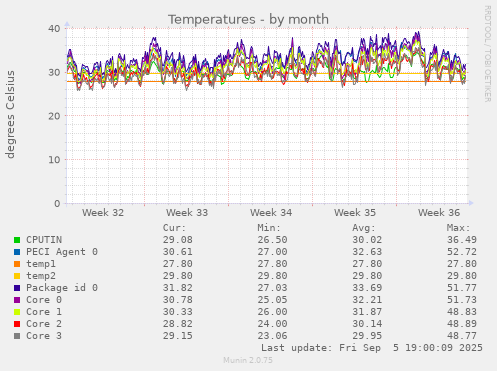Select the Core 1 legend label
The image size is (497, 371).
pos(44,312)
